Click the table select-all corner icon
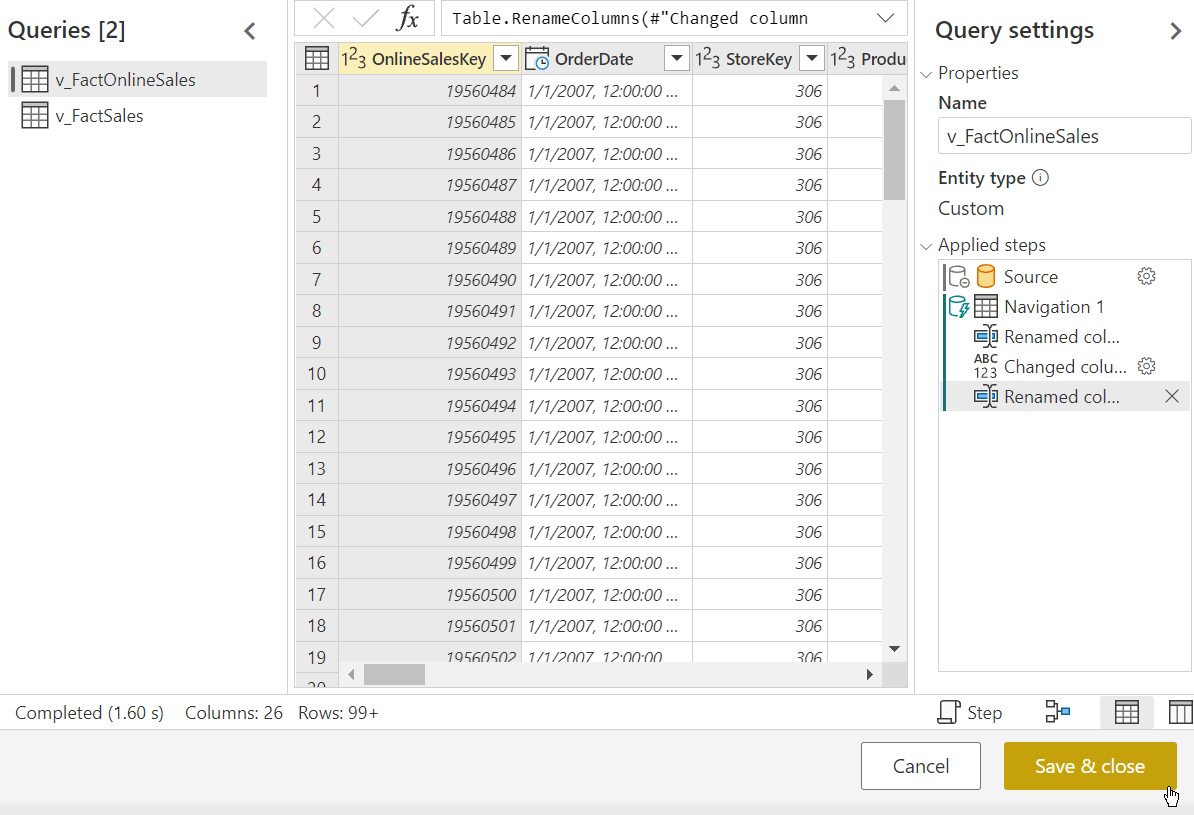 (x=317, y=59)
